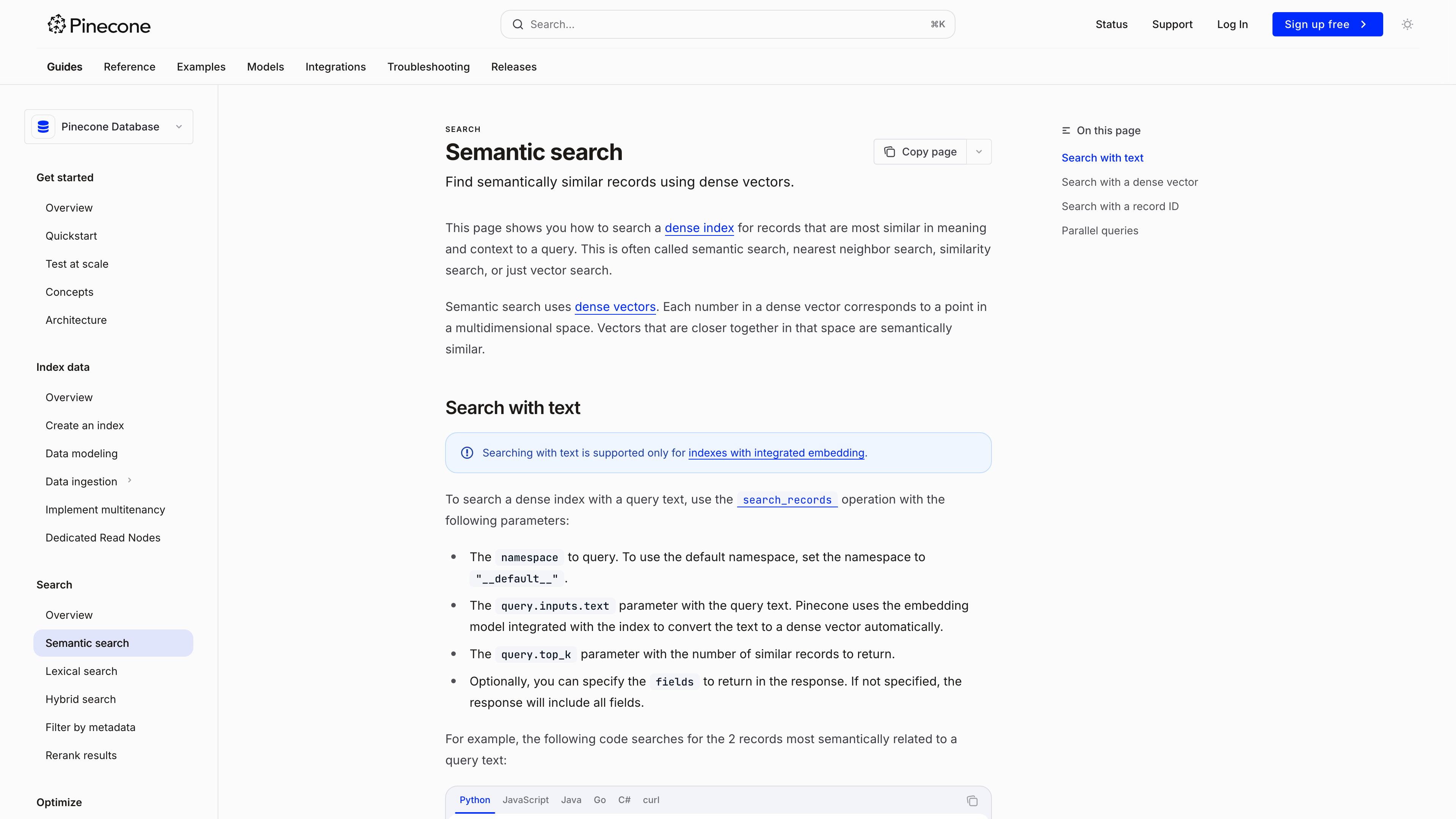Switch to the Reference tab
This screenshot has width=1456, height=819.
129,67
